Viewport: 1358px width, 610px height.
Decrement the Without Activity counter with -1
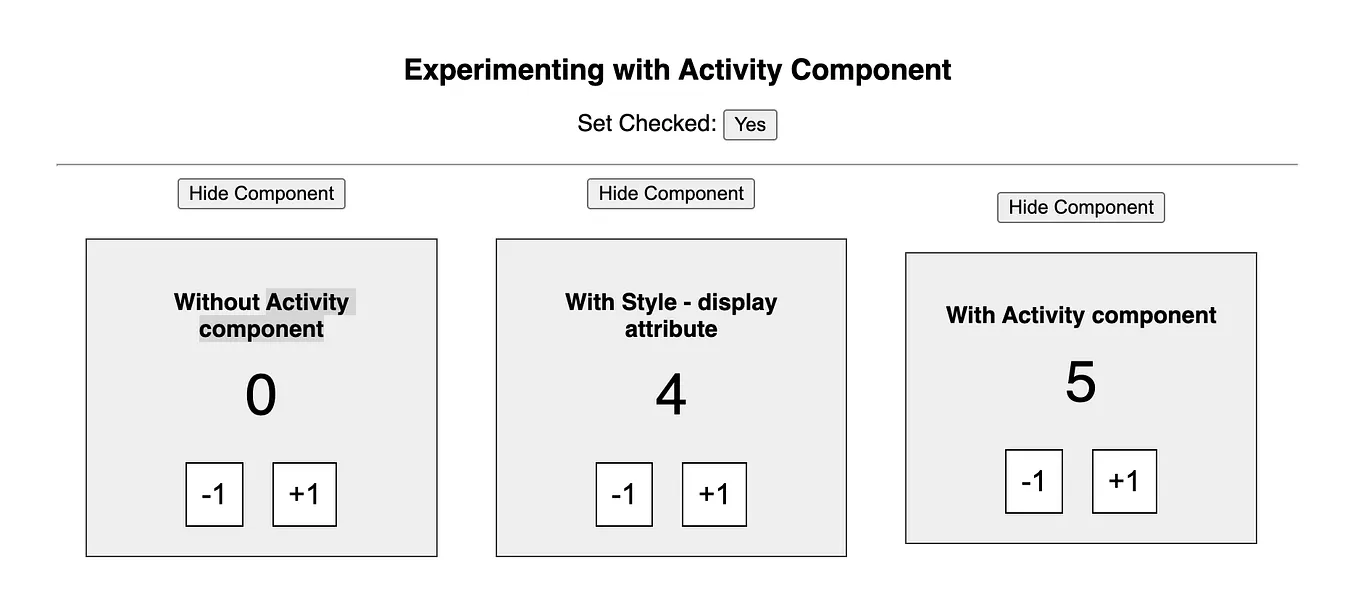coord(214,494)
